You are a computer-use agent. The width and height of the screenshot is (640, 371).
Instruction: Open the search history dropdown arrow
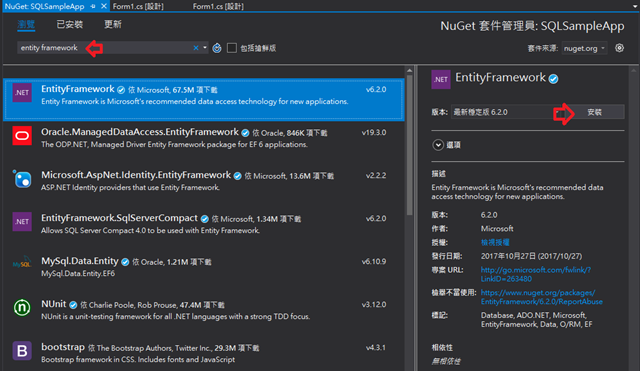tap(205, 48)
